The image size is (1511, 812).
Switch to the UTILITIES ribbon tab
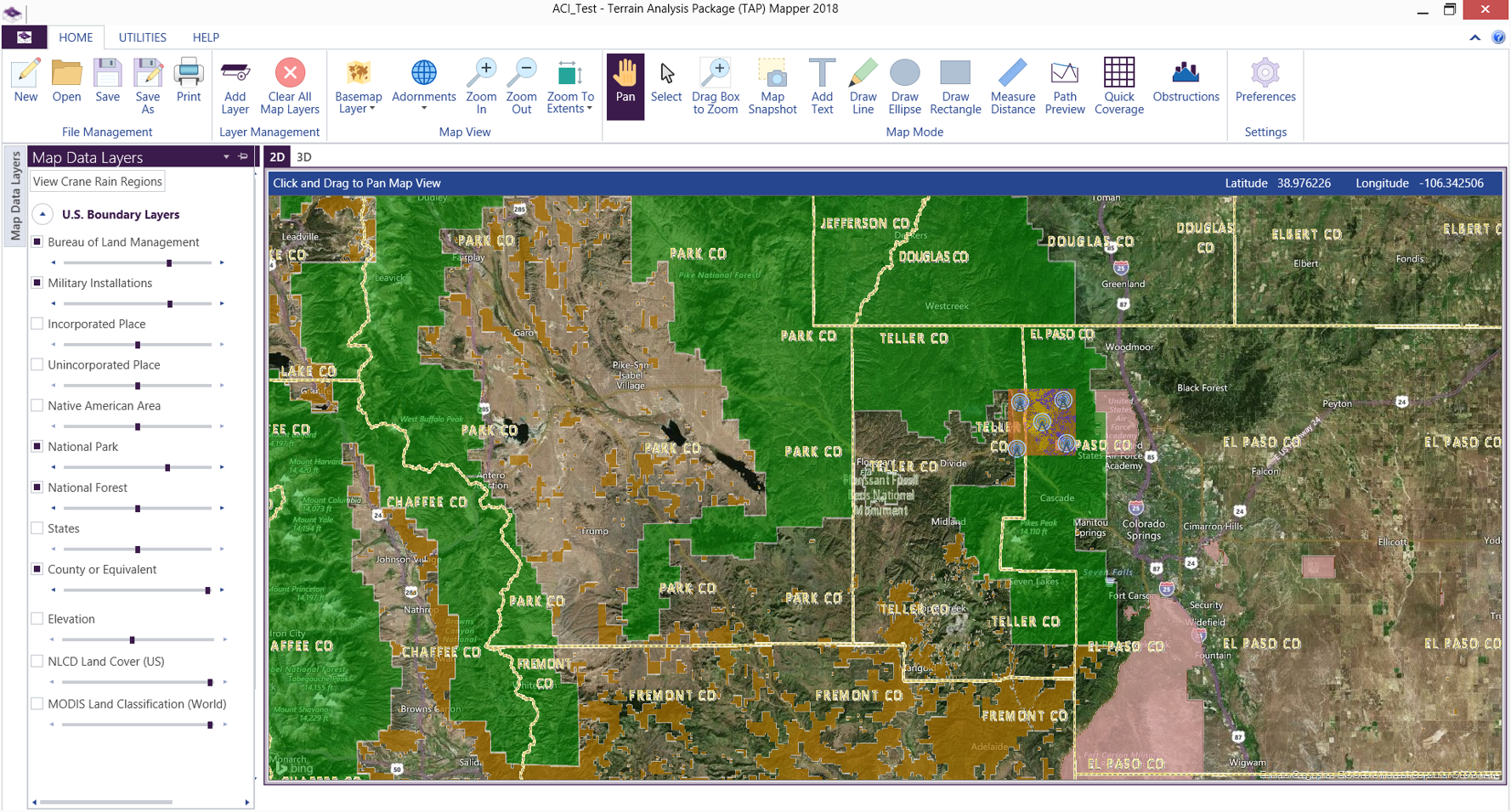click(142, 37)
